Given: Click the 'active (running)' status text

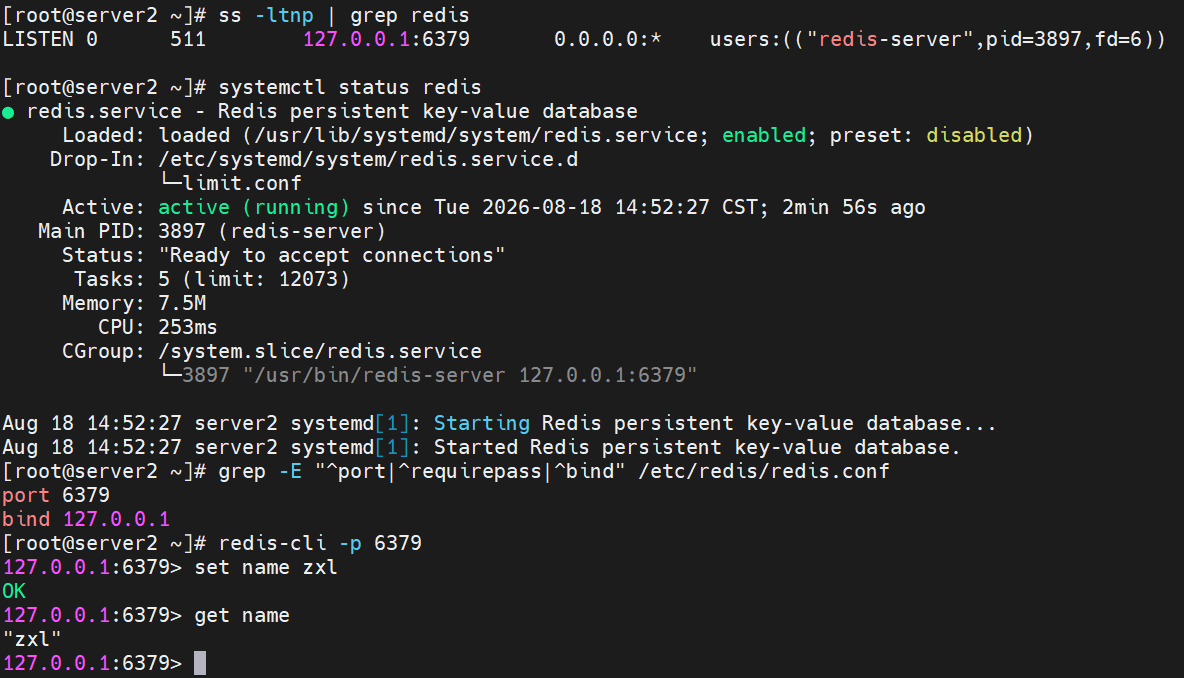Looking at the screenshot, I should pyautogui.click(x=254, y=207).
